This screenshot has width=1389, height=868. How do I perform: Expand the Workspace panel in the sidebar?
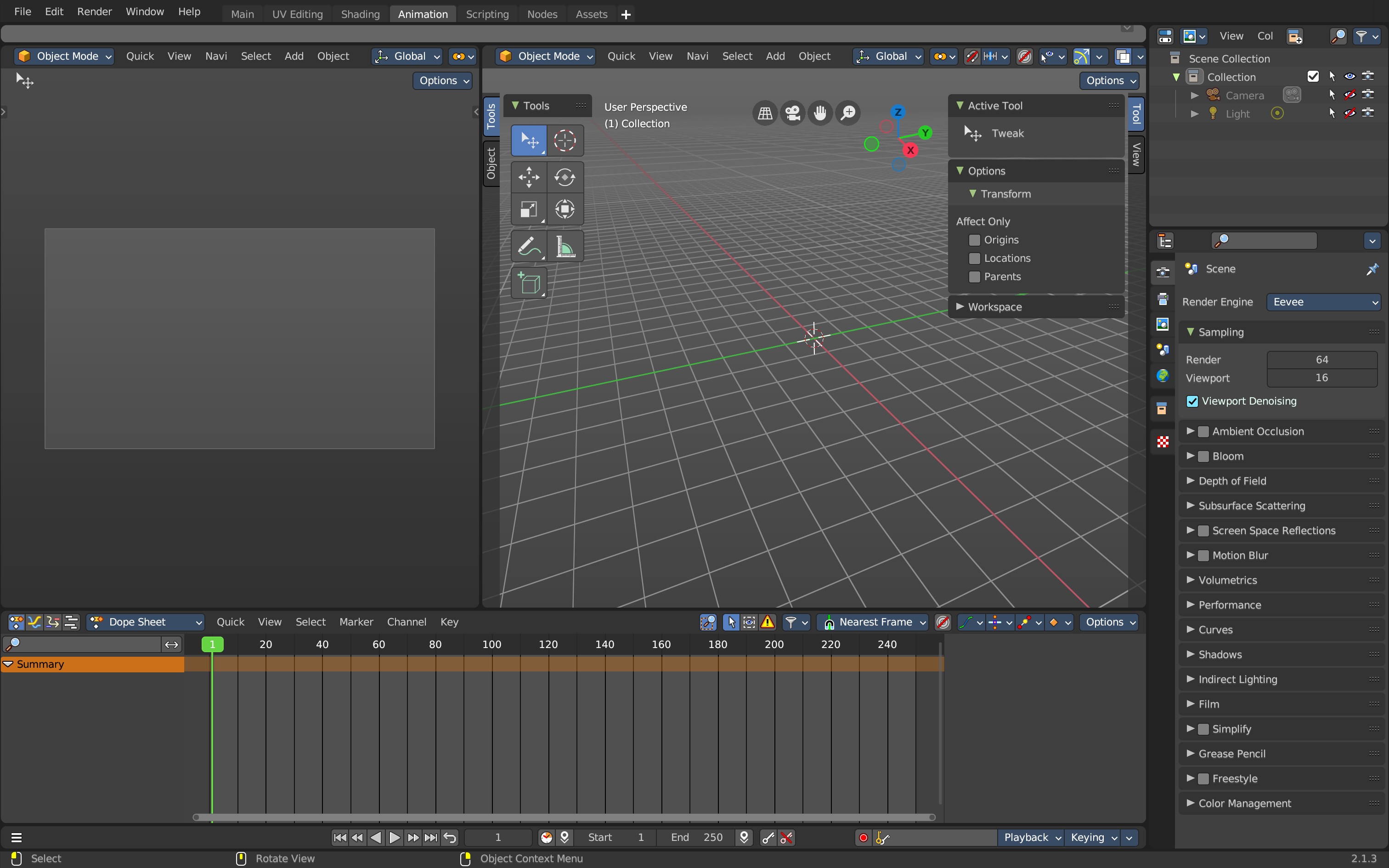[x=995, y=307]
